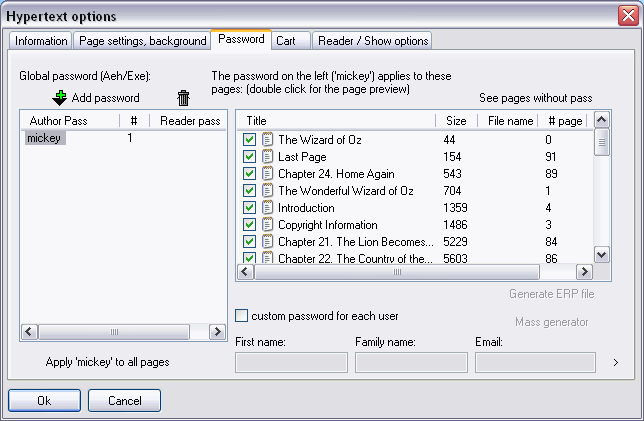Switch to the Cart tab
The height and width of the screenshot is (421, 644).
(286, 41)
